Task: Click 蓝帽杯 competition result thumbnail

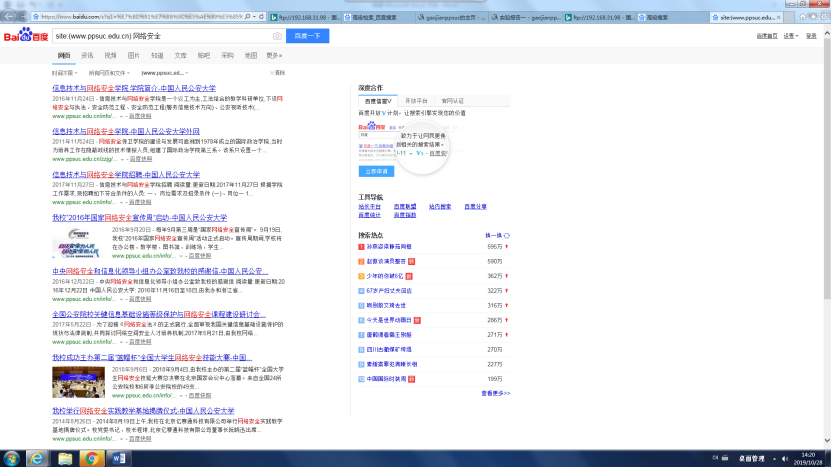Action: point(78,382)
